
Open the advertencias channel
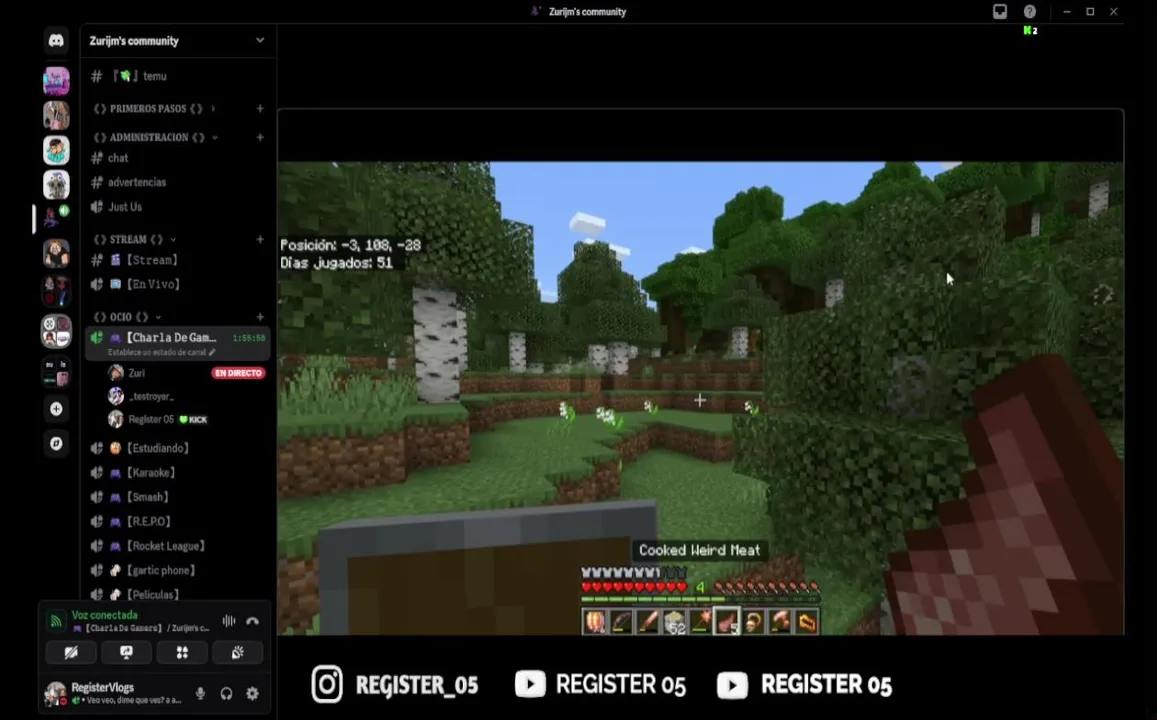pos(177,182)
